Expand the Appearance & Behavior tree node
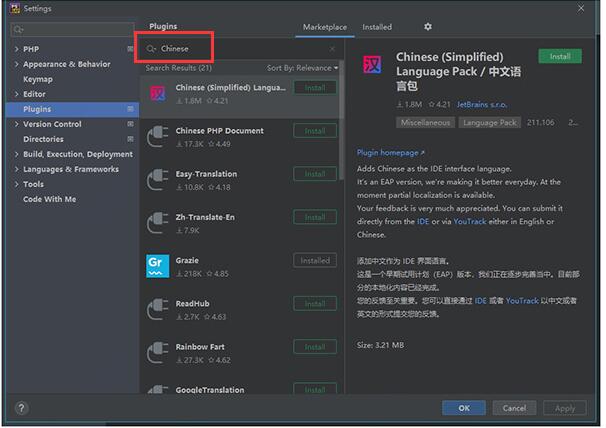 [16, 64]
